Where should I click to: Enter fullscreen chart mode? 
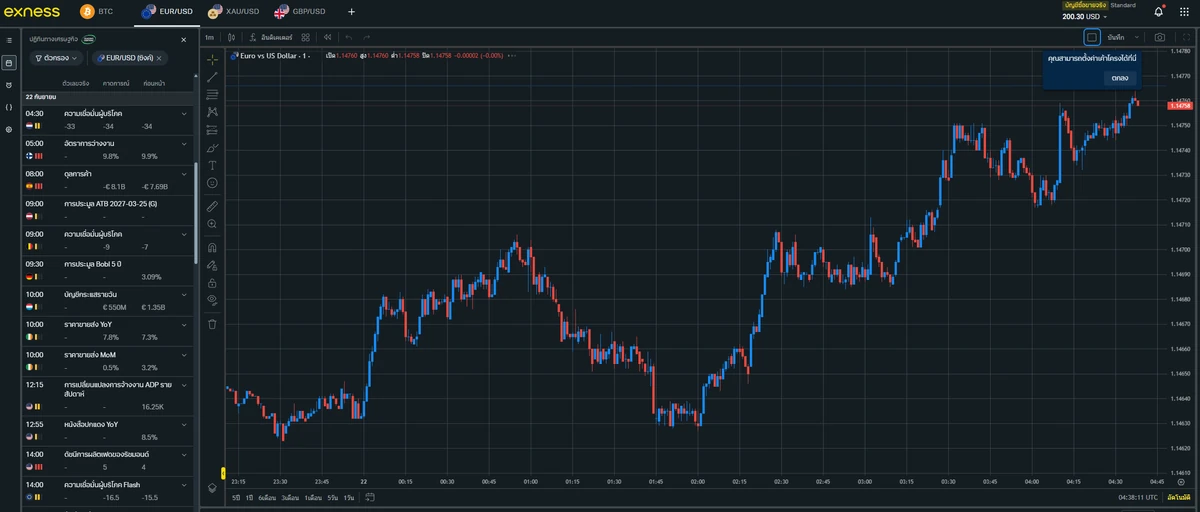click(x=1186, y=37)
